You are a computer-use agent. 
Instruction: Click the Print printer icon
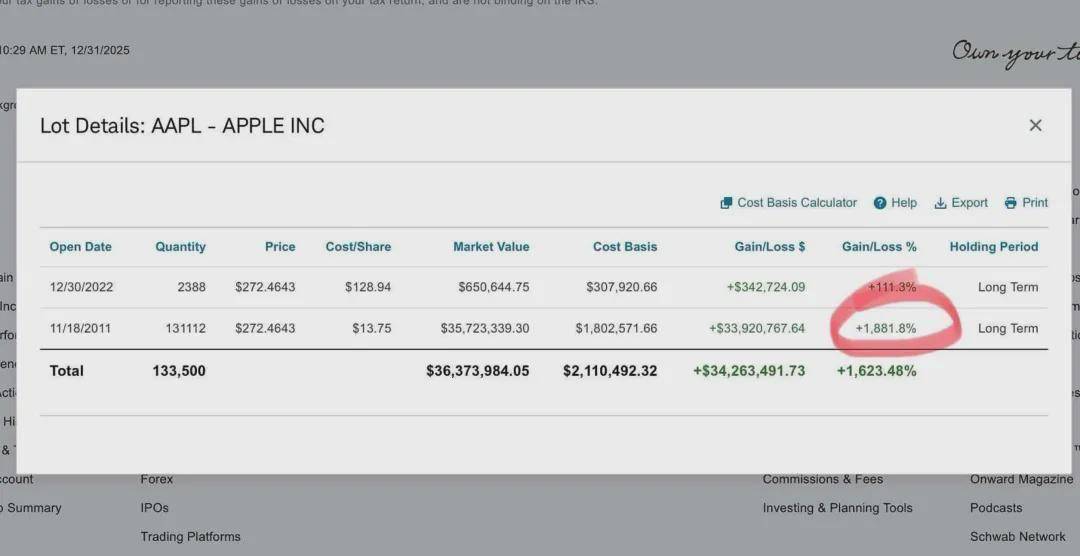pos(1011,203)
